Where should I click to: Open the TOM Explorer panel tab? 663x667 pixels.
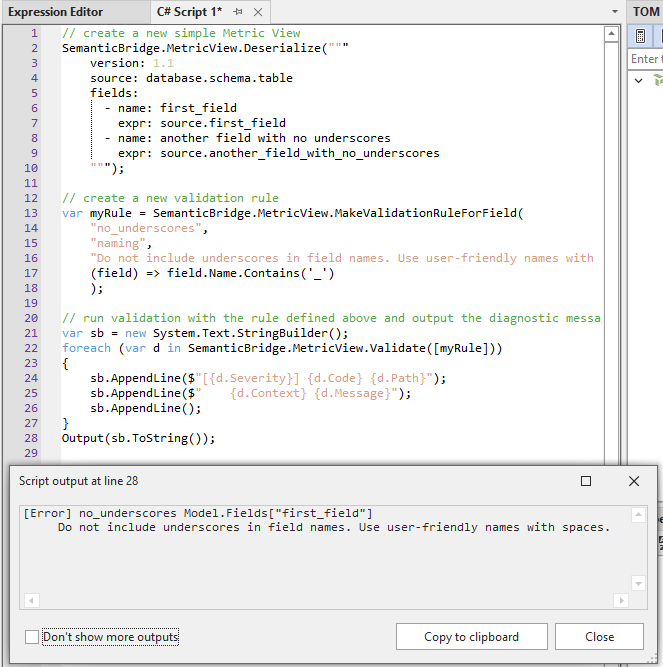[646, 11]
